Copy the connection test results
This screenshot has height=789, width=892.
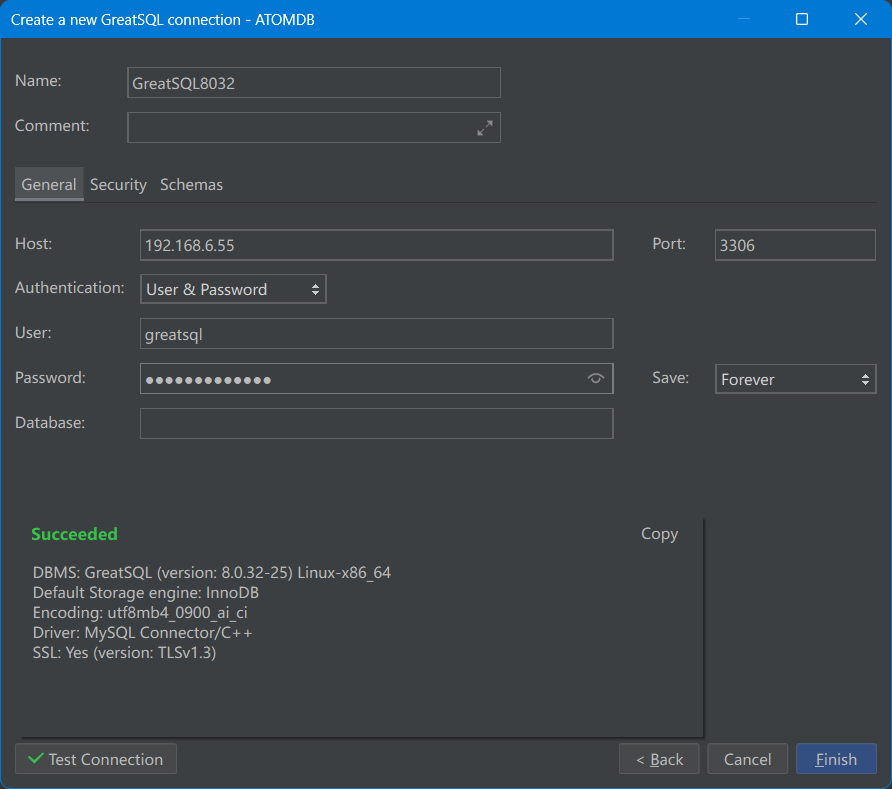tap(659, 534)
